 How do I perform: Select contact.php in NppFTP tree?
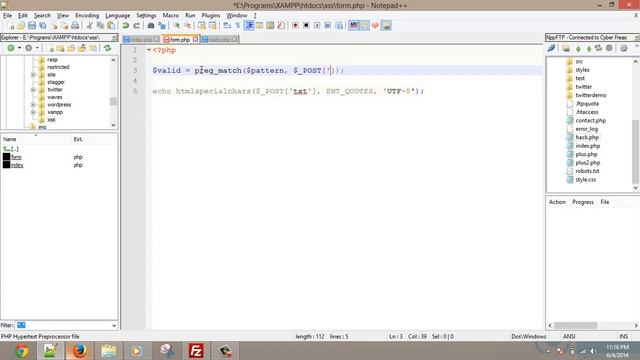tap(591, 121)
